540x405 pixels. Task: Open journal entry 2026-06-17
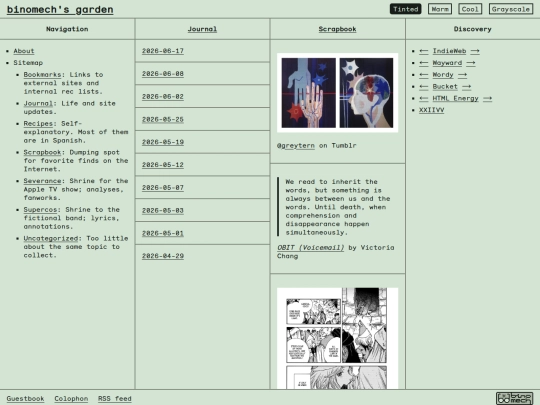[x=163, y=51]
